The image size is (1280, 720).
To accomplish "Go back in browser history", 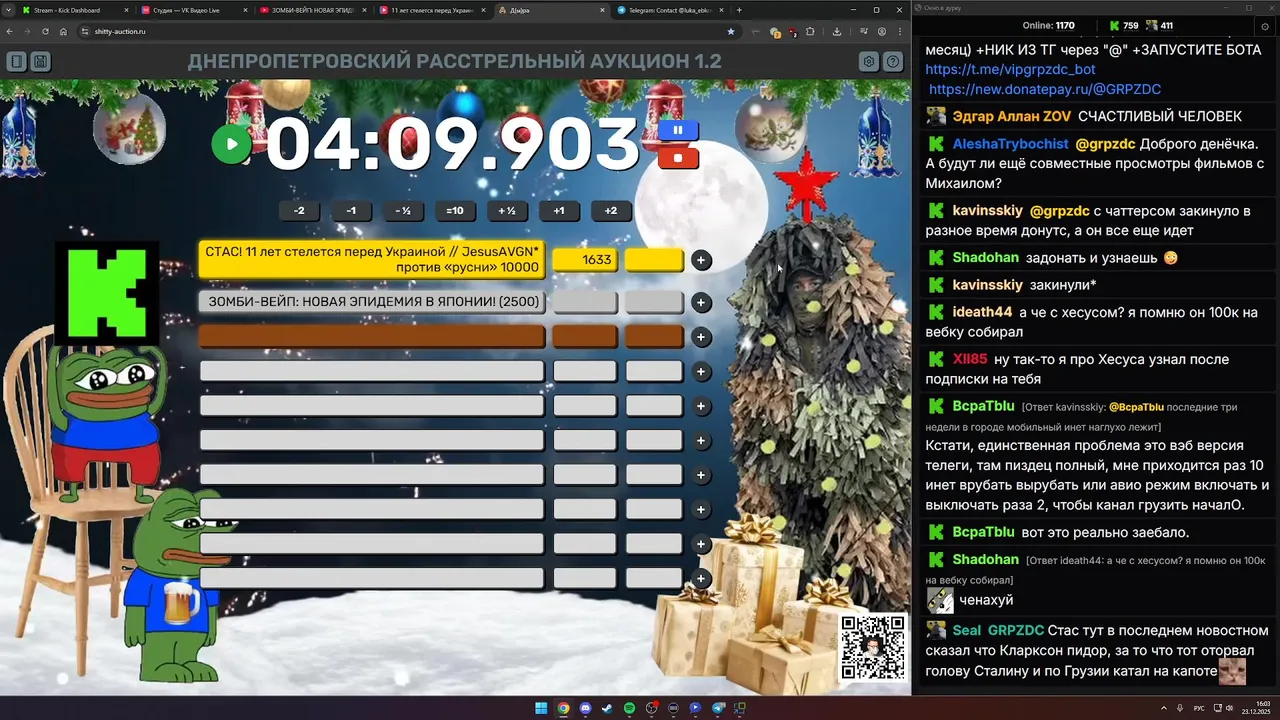I will pos(10,31).
